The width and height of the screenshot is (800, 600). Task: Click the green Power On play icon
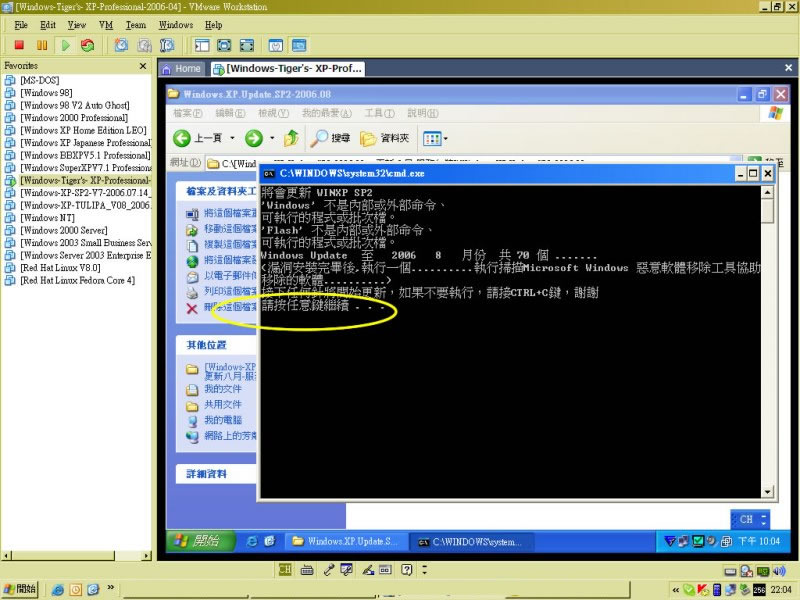(65, 45)
